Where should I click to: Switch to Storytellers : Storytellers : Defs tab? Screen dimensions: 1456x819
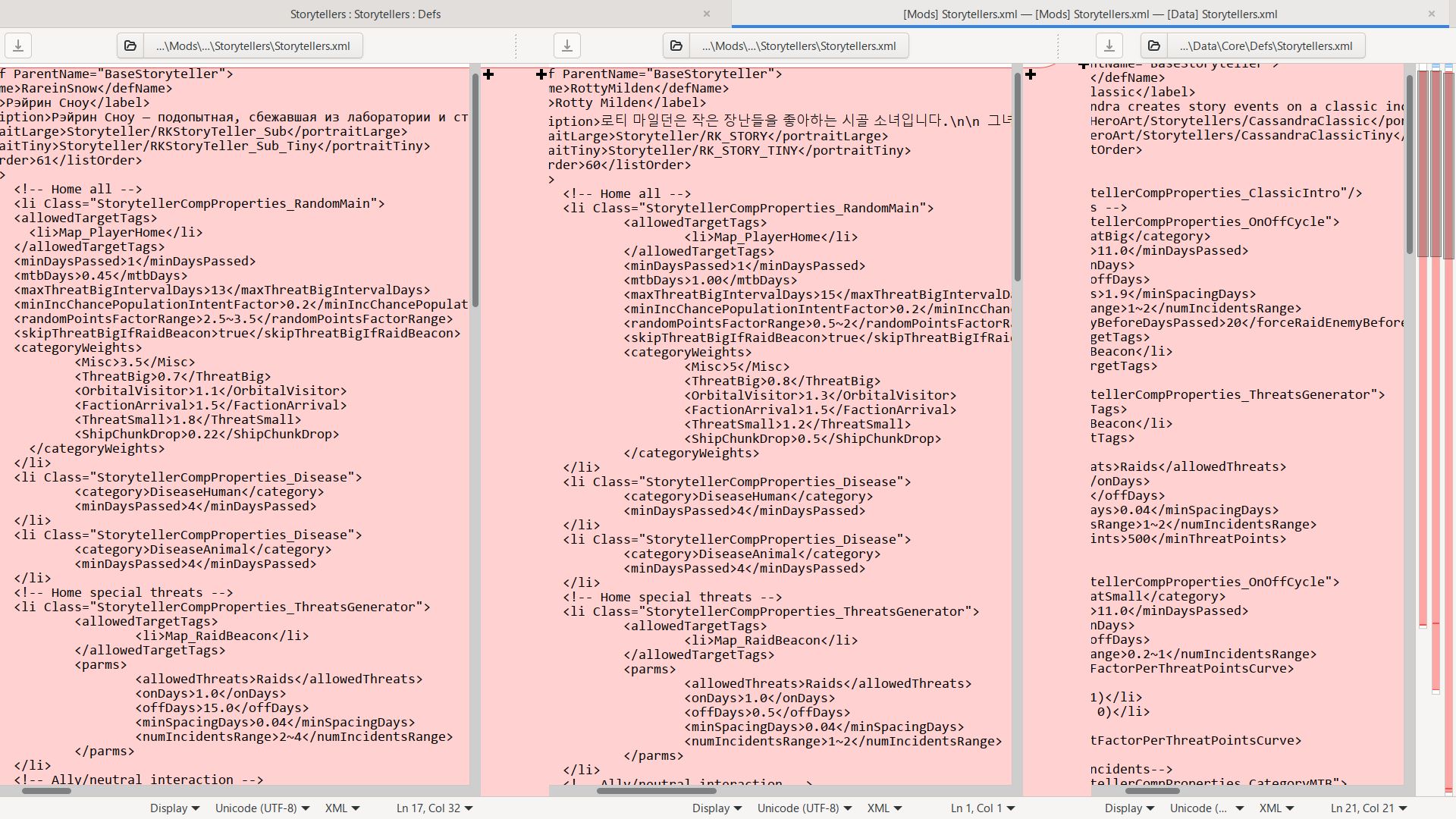coord(365,14)
